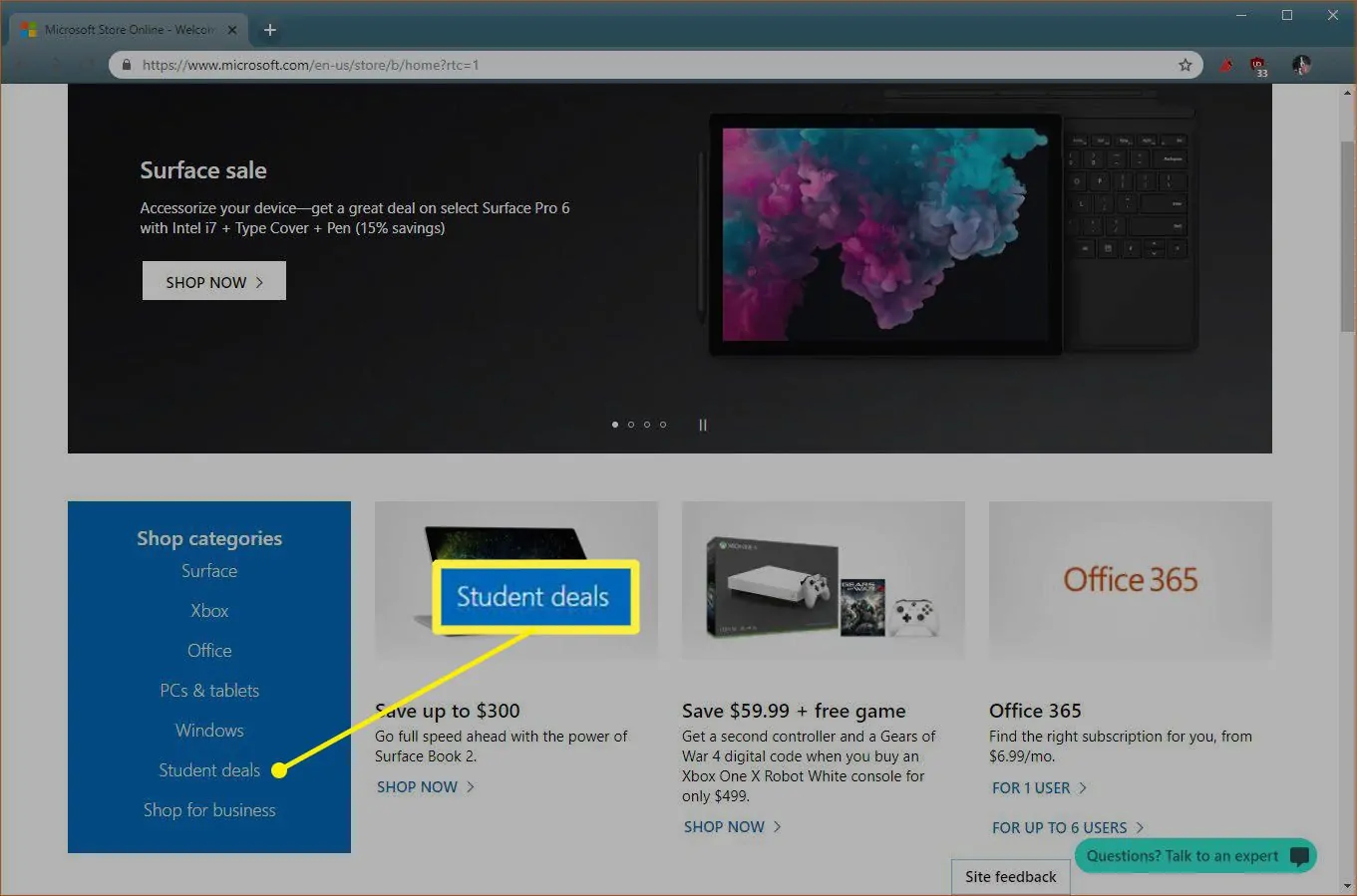This screenshot has width=1357, height=896.
Task: Open the Surface shop category
Action: (209, 571)
